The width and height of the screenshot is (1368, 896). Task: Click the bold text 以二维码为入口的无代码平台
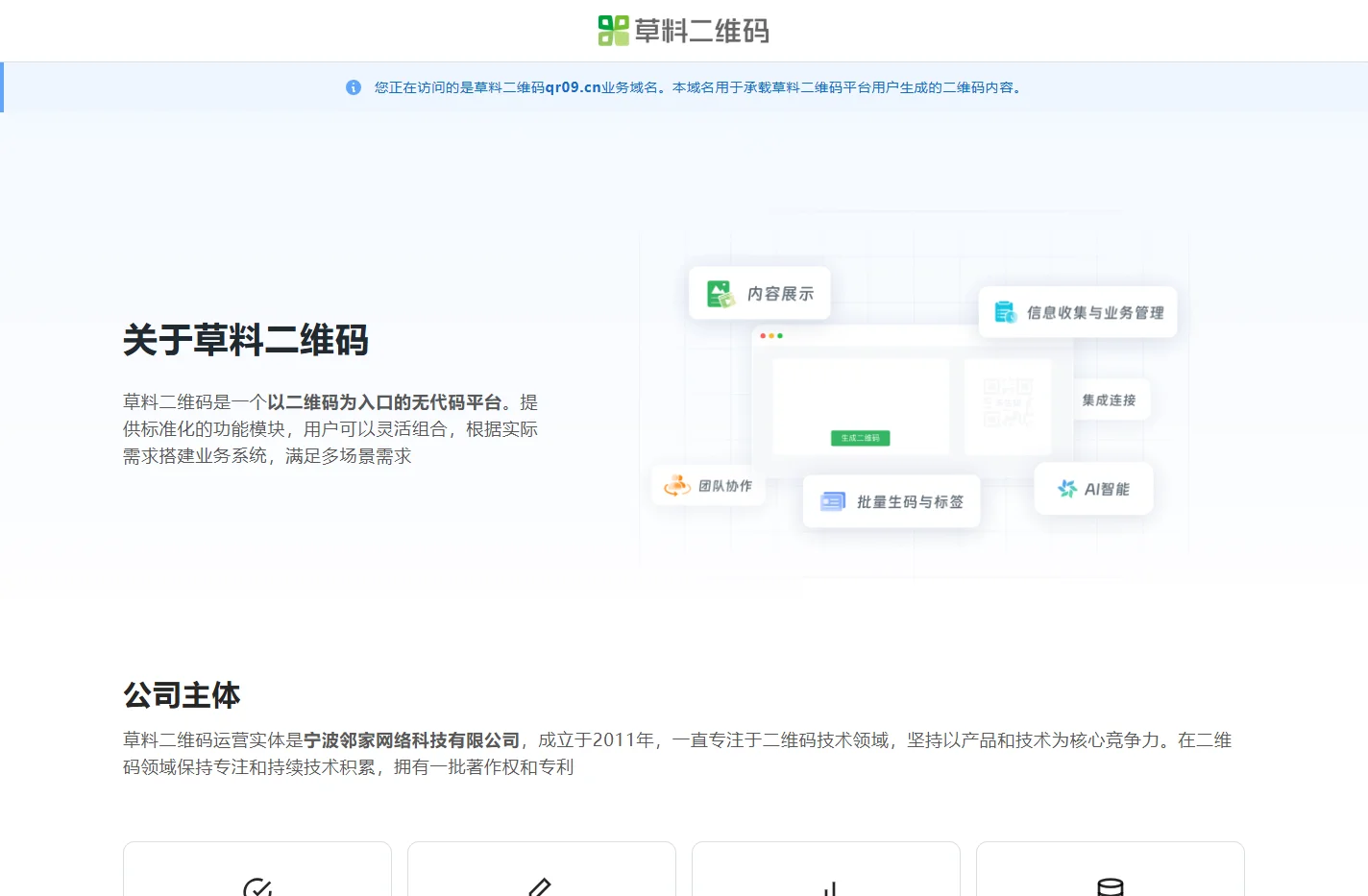point(385,402)
